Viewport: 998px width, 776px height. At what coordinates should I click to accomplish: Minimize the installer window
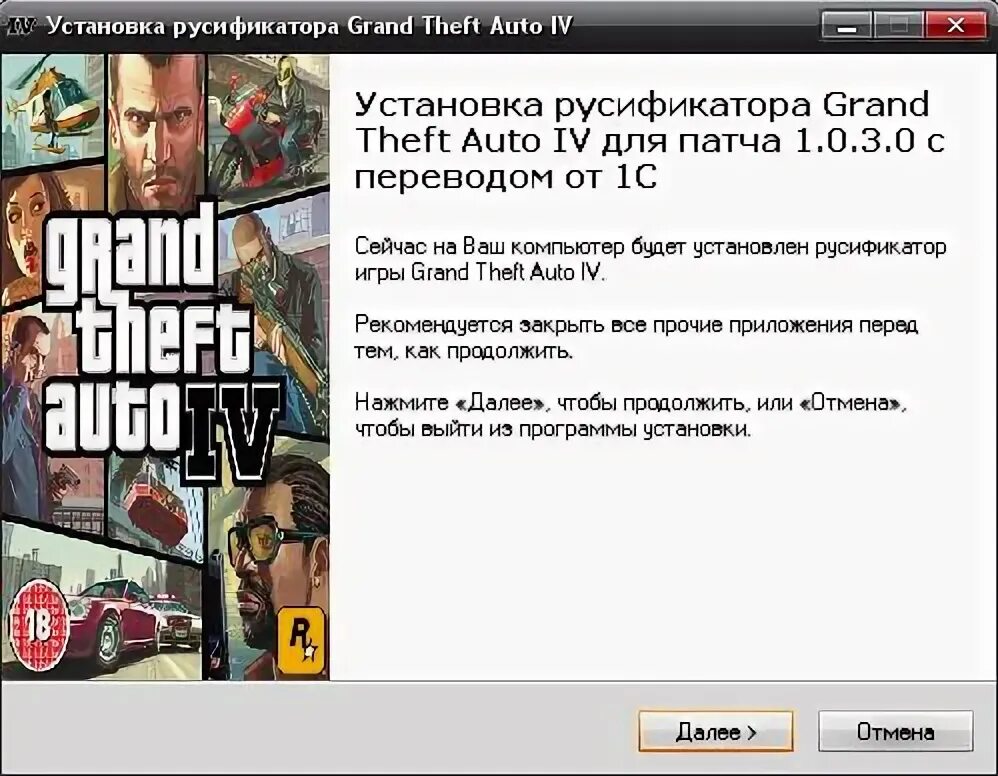click(x=847, y=25)
